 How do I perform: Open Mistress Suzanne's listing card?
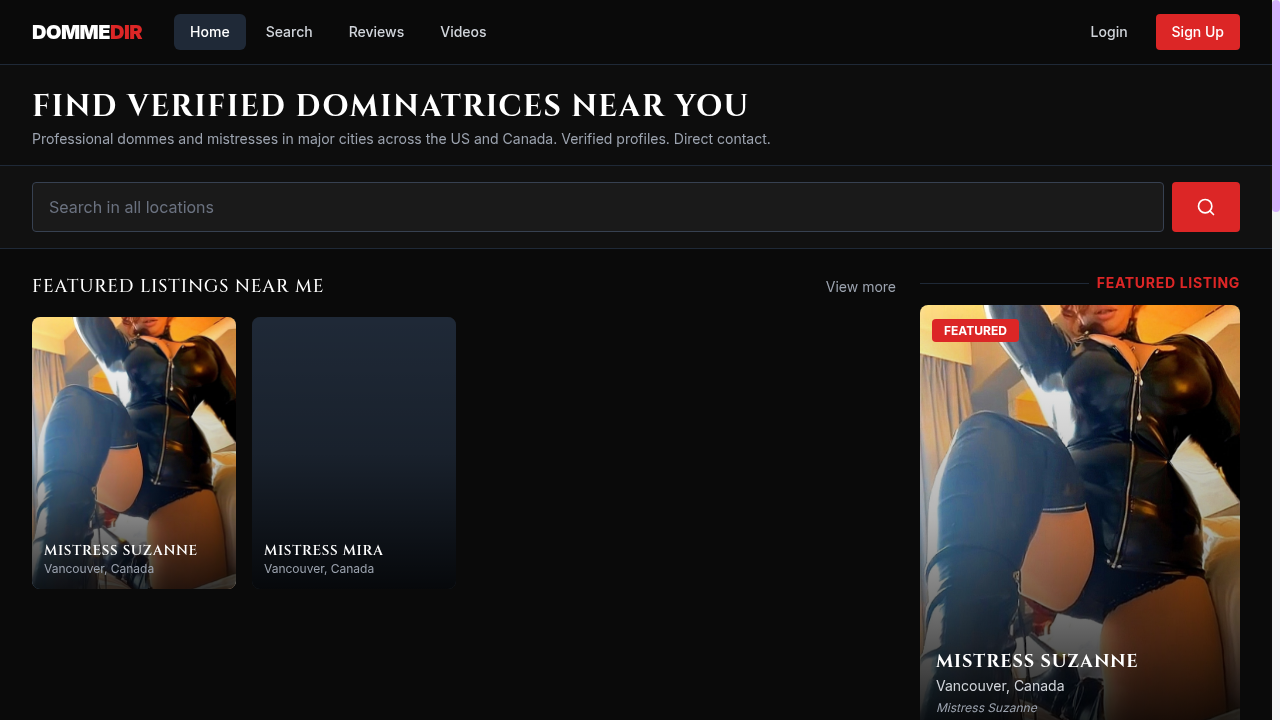pos(134,453)
